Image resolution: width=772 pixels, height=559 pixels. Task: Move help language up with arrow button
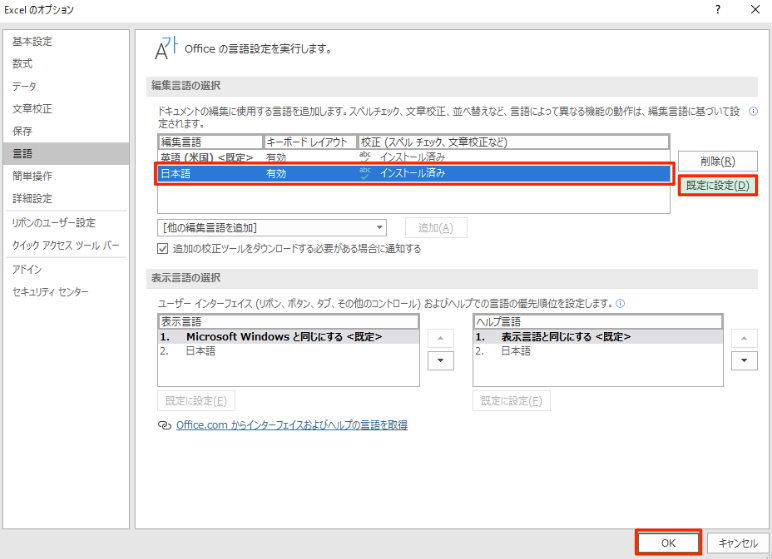point(743,339)
